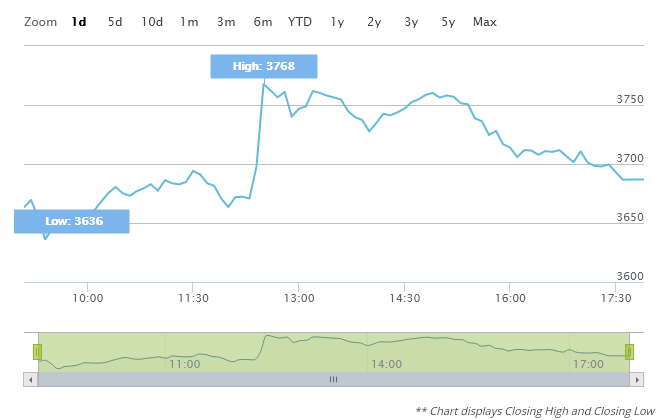Click the Low: 3636 label
666x420 pixels.
[x=72, y=221]
